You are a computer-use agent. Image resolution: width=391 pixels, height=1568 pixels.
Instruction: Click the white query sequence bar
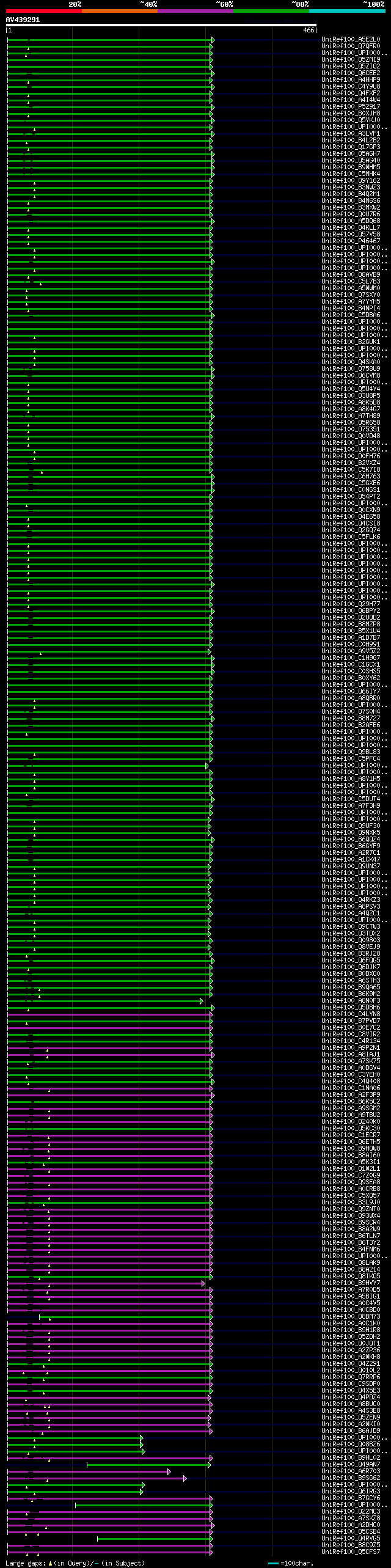point(161,26)
